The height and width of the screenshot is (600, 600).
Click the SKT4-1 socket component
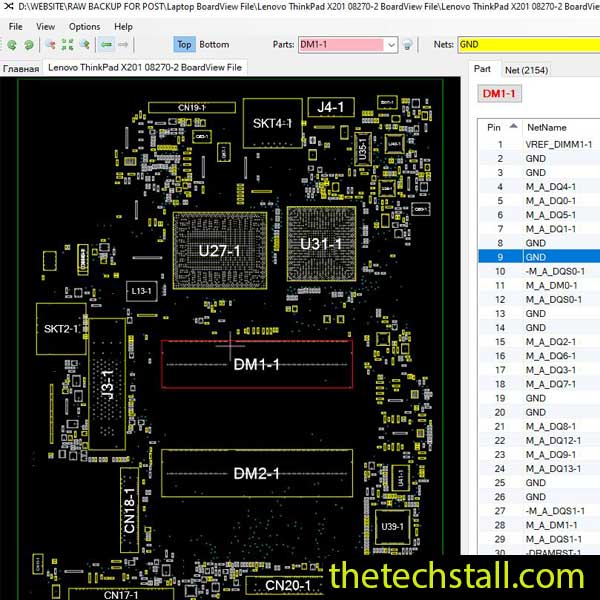coord(273,123)
